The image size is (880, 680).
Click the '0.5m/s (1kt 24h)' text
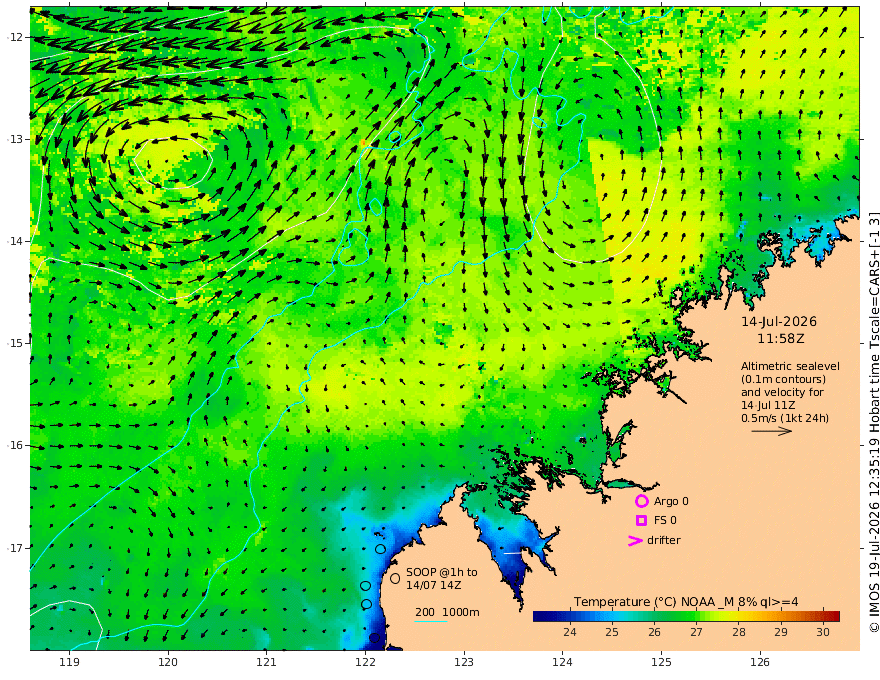785,418
